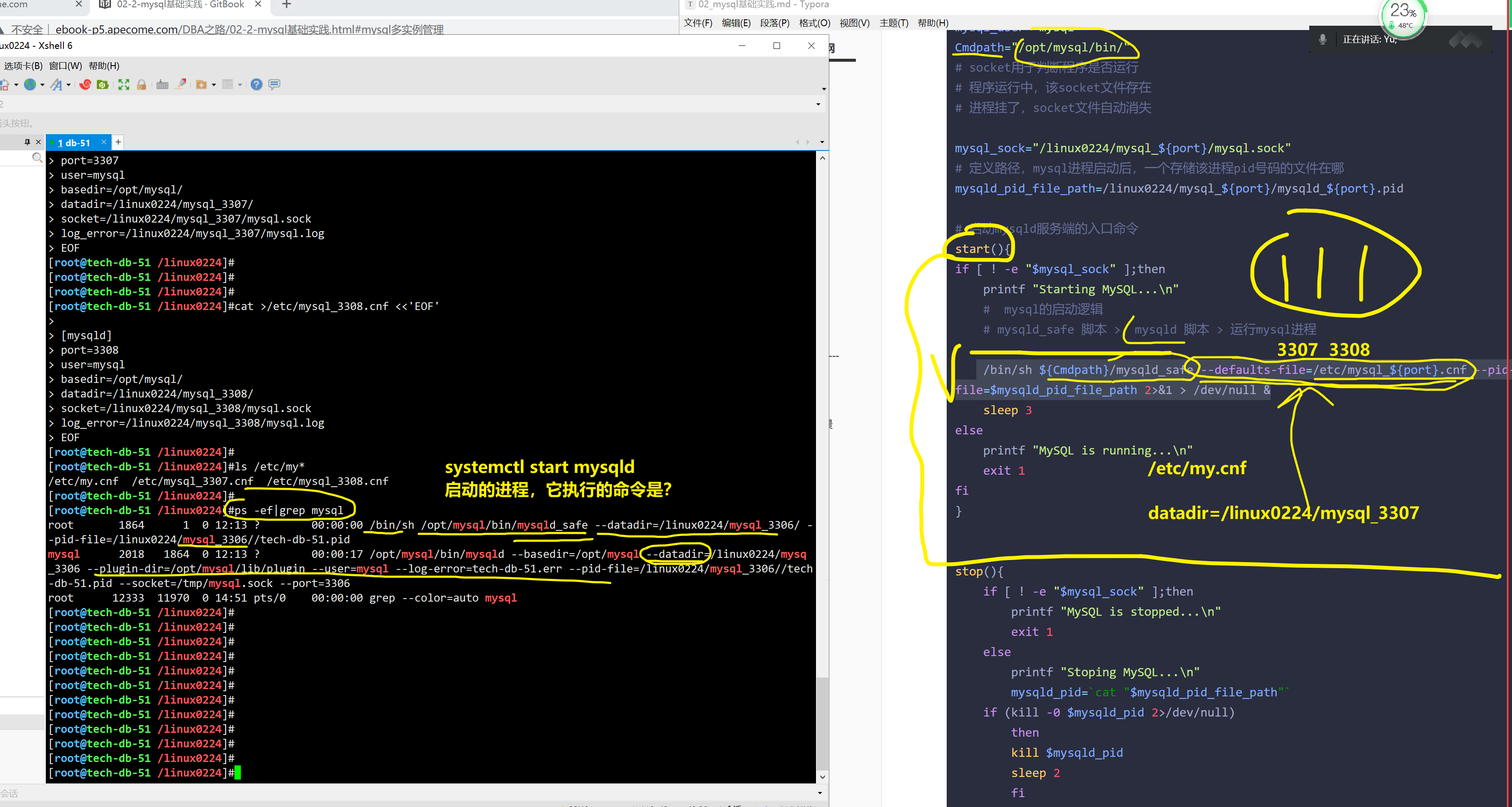
Task: Click the grid layout icon in Xshell toolbar
Action: coord(228,84)
